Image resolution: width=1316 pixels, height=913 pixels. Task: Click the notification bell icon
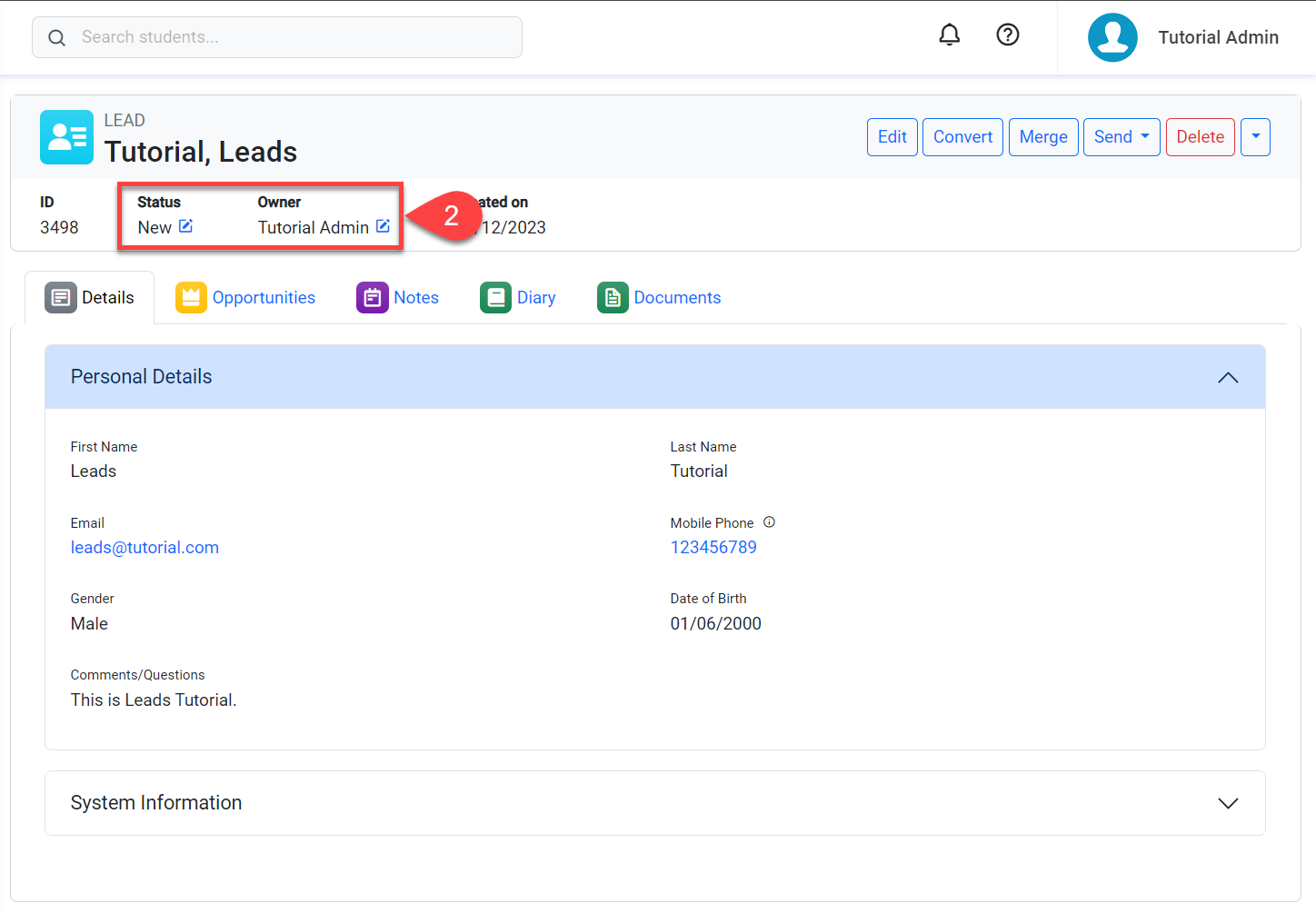[949, 35]
